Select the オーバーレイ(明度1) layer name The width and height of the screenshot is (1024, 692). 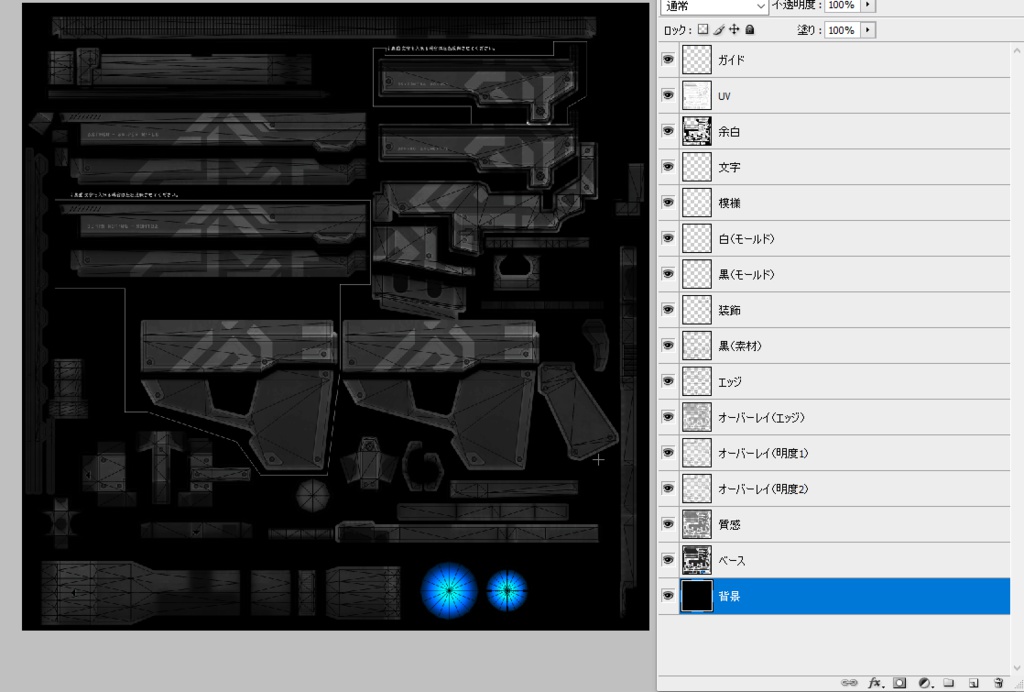coord(763,453)
